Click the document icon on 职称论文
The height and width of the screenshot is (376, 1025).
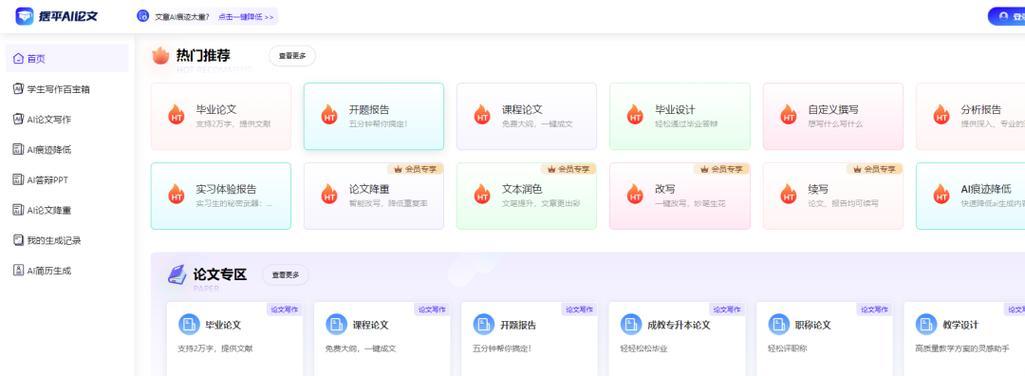pos(779,324)
